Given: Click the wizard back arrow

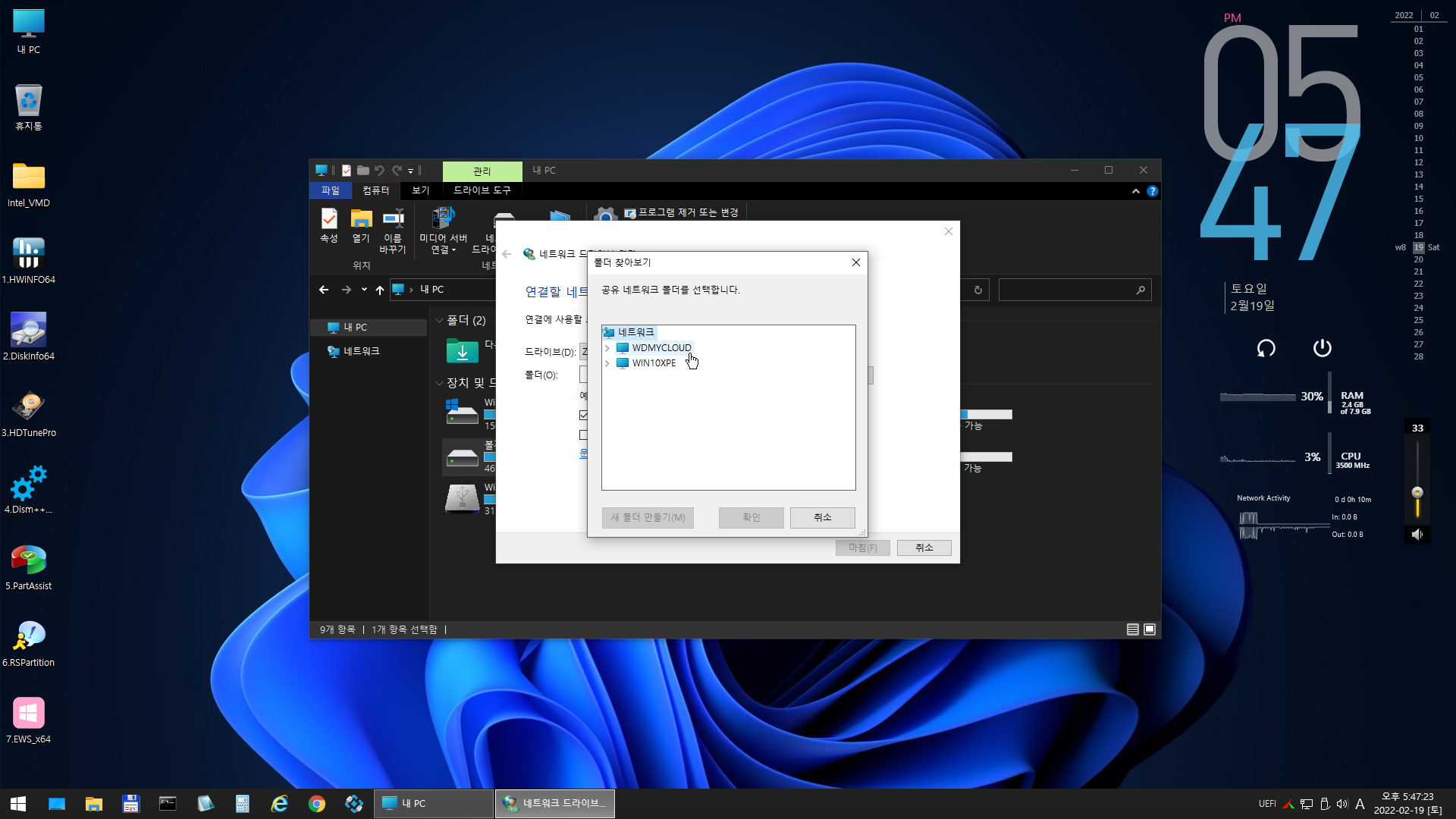Looking at the screenshot, I should pyautogui.click(x=507, y=254).
